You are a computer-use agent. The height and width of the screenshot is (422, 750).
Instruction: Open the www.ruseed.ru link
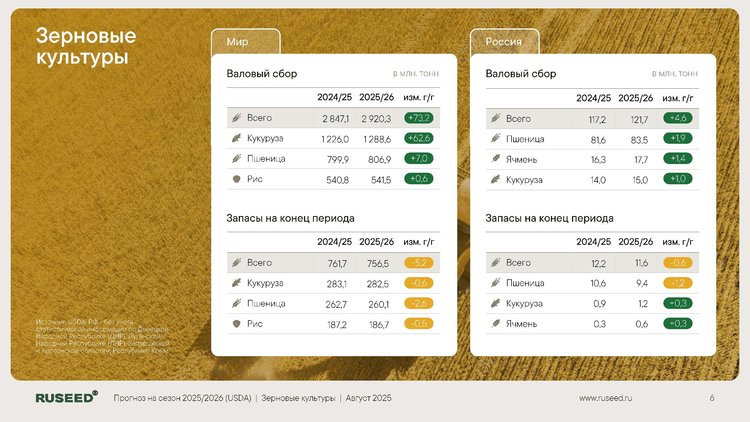606,398
